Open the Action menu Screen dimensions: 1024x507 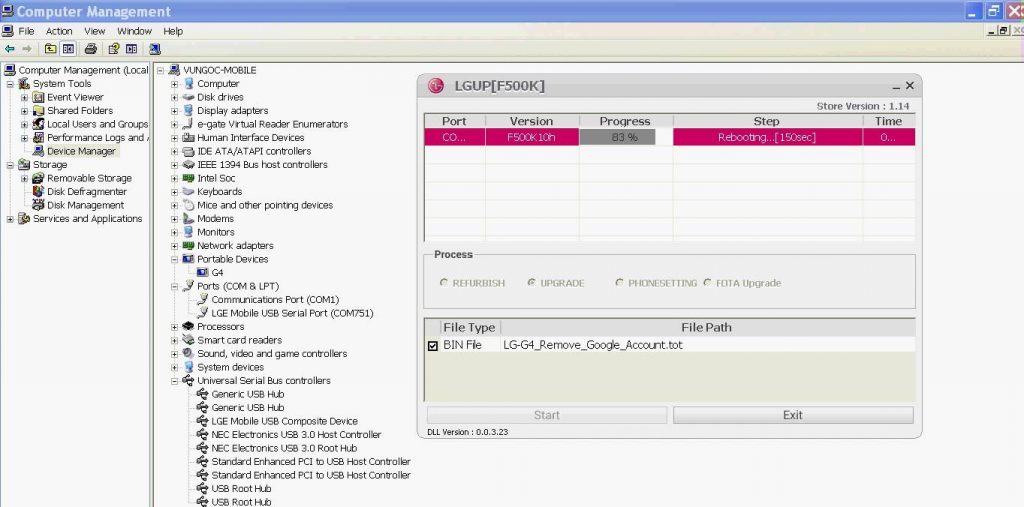tap(59, 31)
